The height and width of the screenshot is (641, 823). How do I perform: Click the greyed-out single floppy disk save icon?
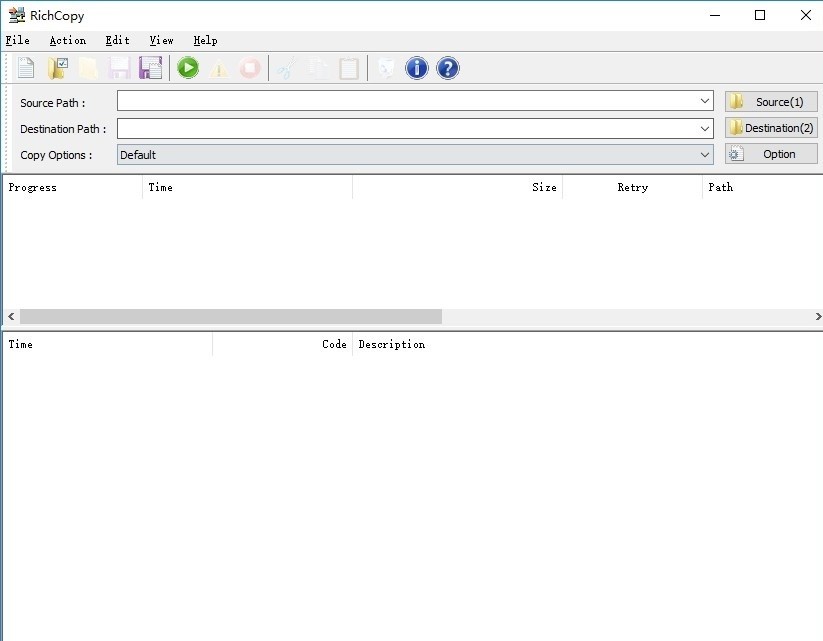coord(119,68)
